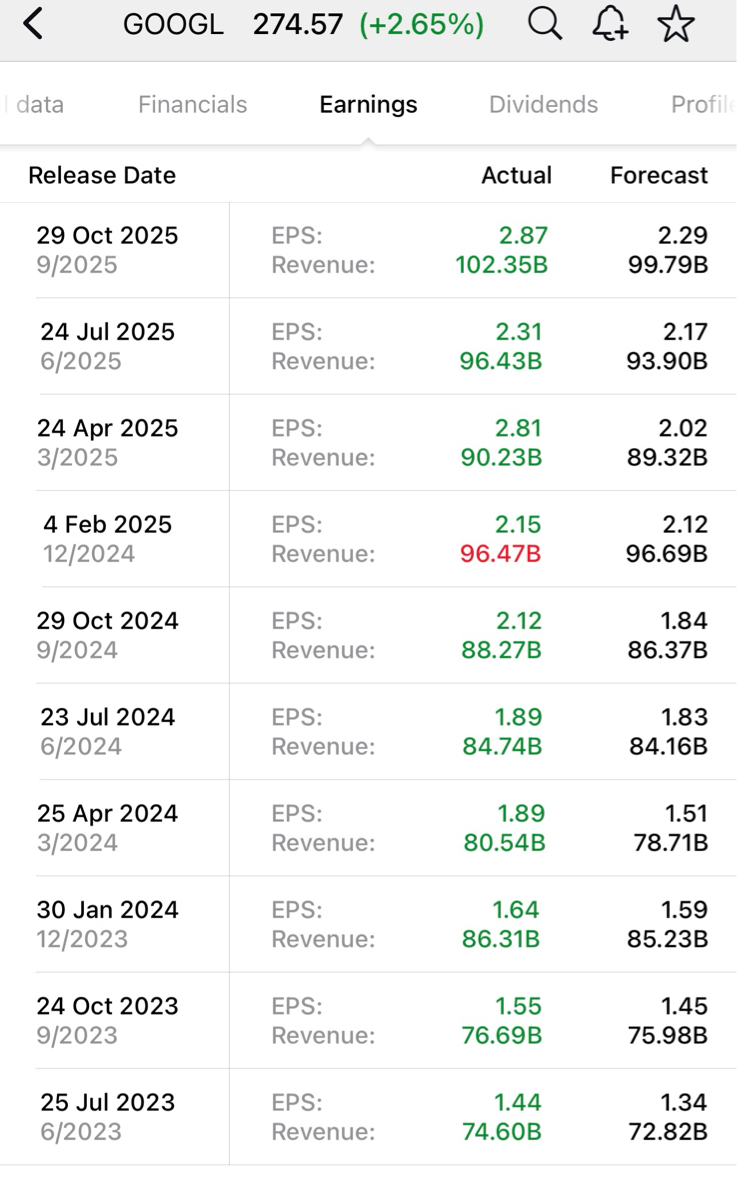The width and height of the screenshot is (737, 1200).
Task: Add a price alert with the bell icon
Action: click(x=610, y=24)
